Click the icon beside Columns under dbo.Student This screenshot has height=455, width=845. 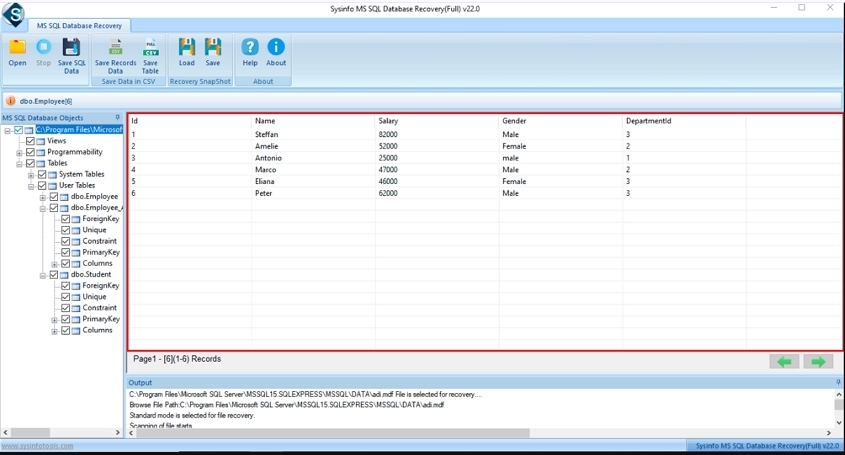(x=76, y=330)
